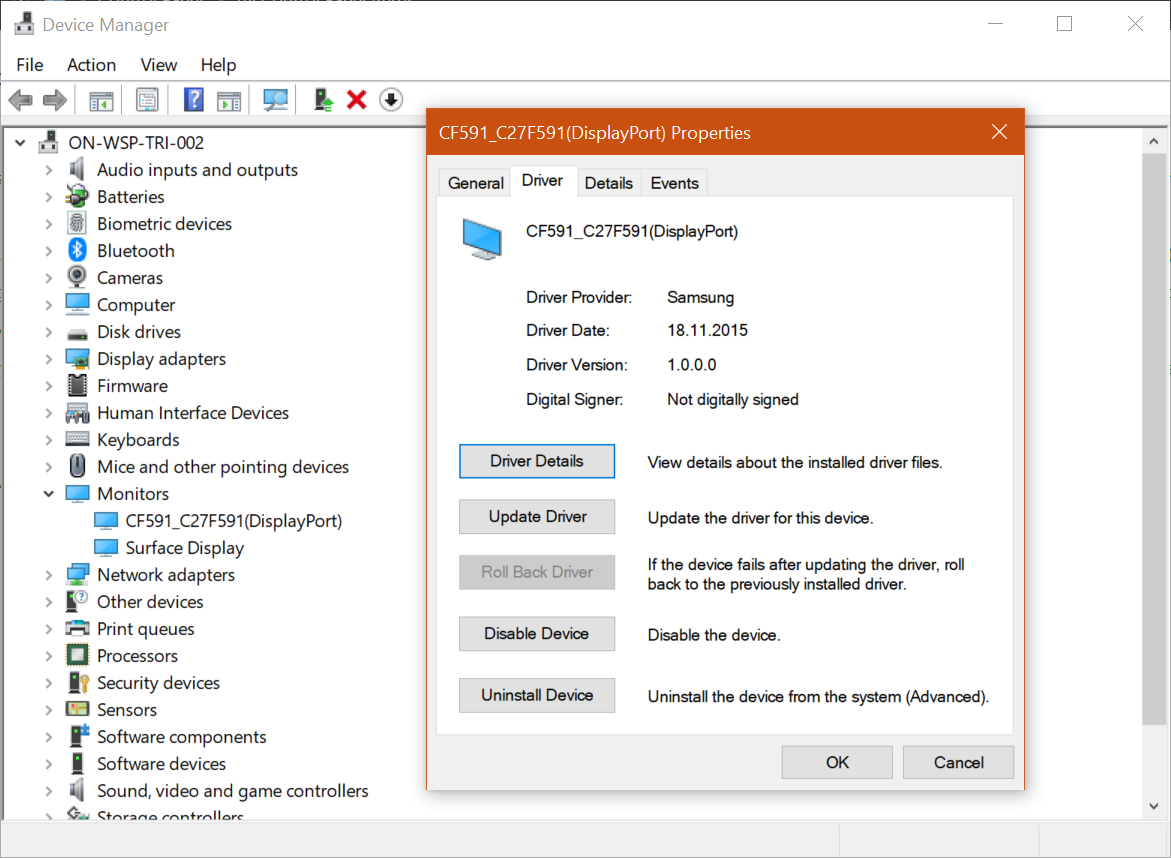Open the Action menu
Screen dimensions: 1171x858
click(x=91, y=65)
